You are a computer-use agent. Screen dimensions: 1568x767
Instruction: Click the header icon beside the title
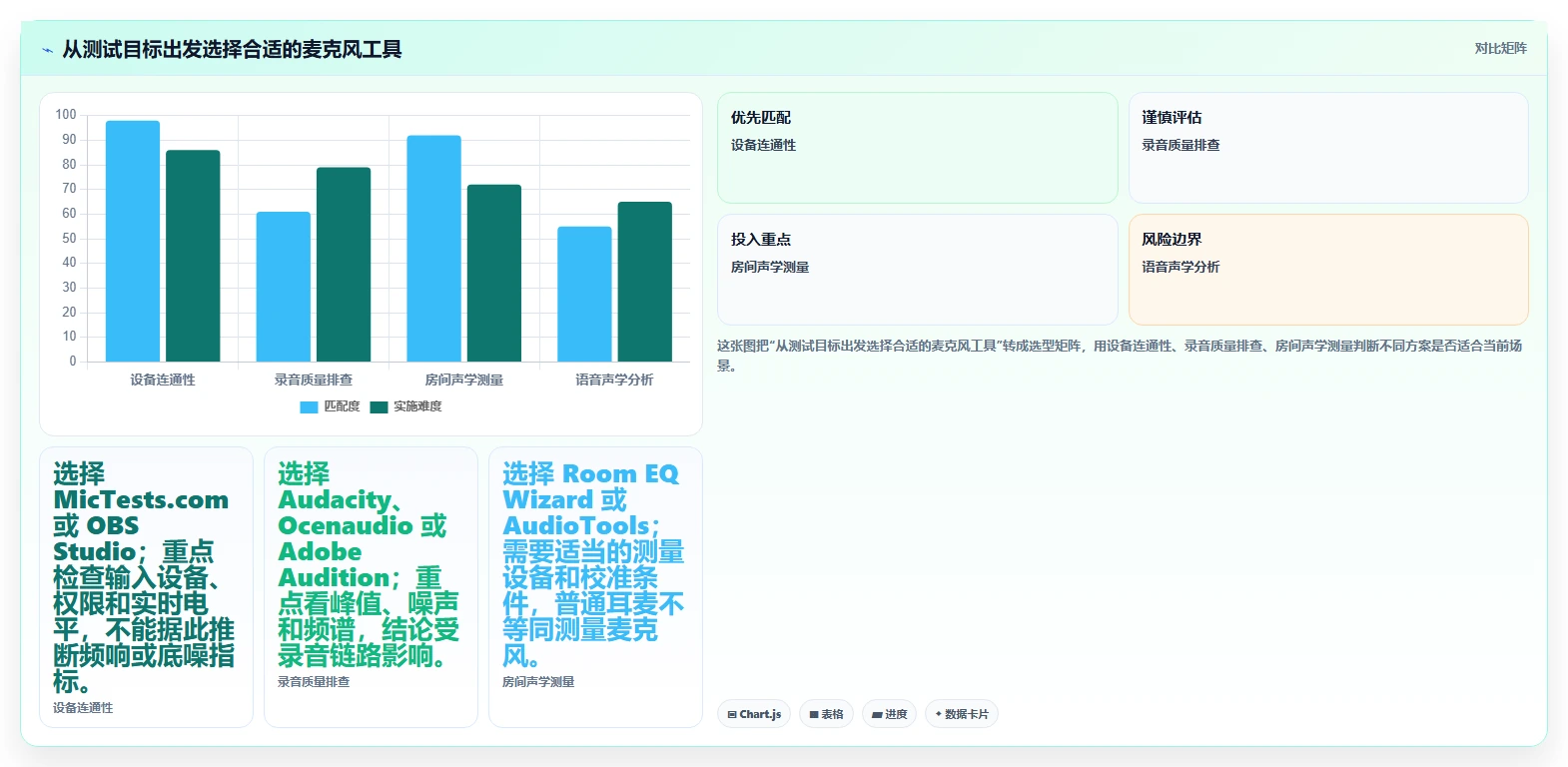pos(47,50)
